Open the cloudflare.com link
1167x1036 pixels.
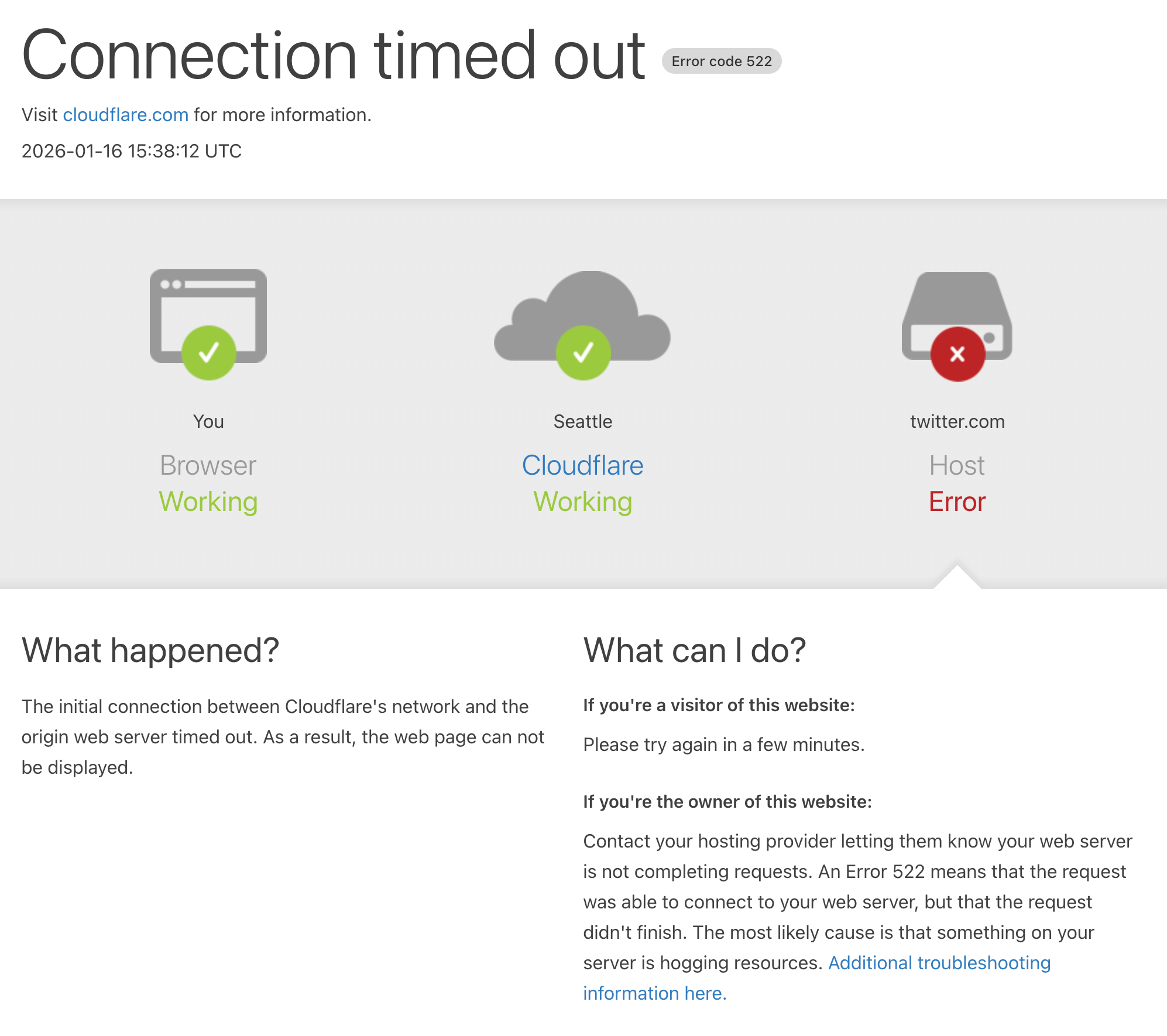pos(126,115)
